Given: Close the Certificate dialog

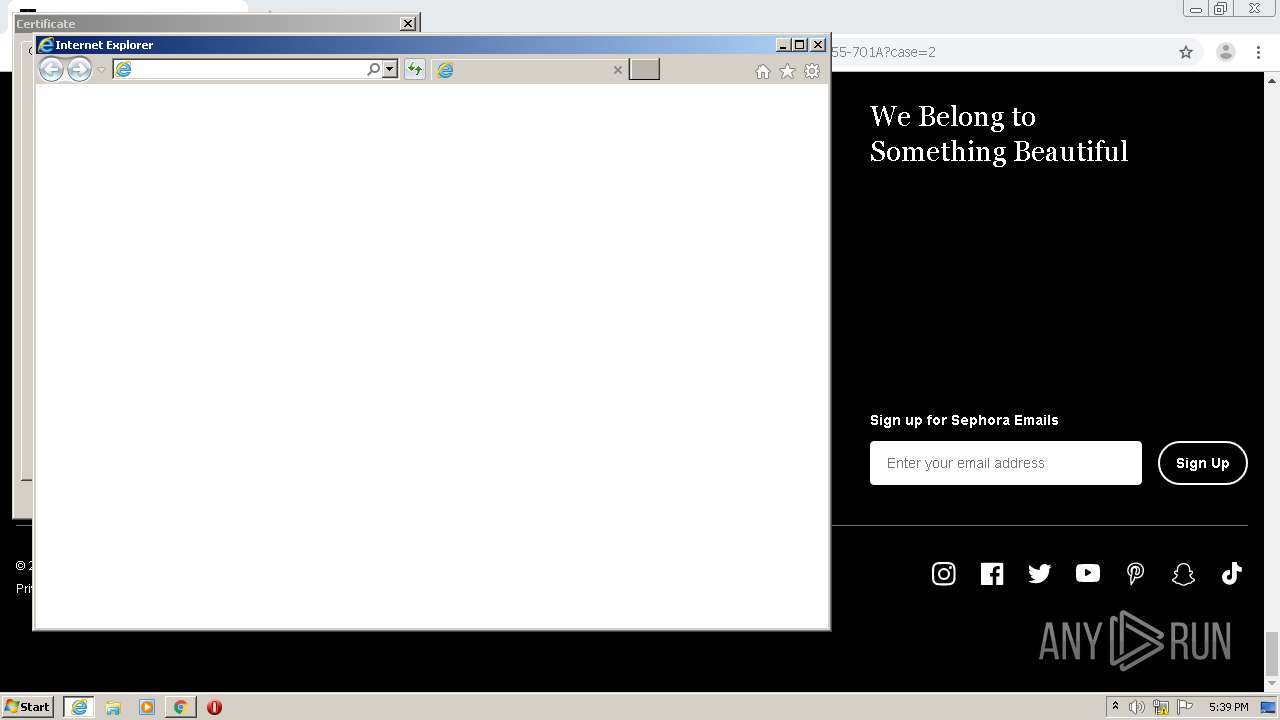Looking at the screenshot, I should coord(408,23).
